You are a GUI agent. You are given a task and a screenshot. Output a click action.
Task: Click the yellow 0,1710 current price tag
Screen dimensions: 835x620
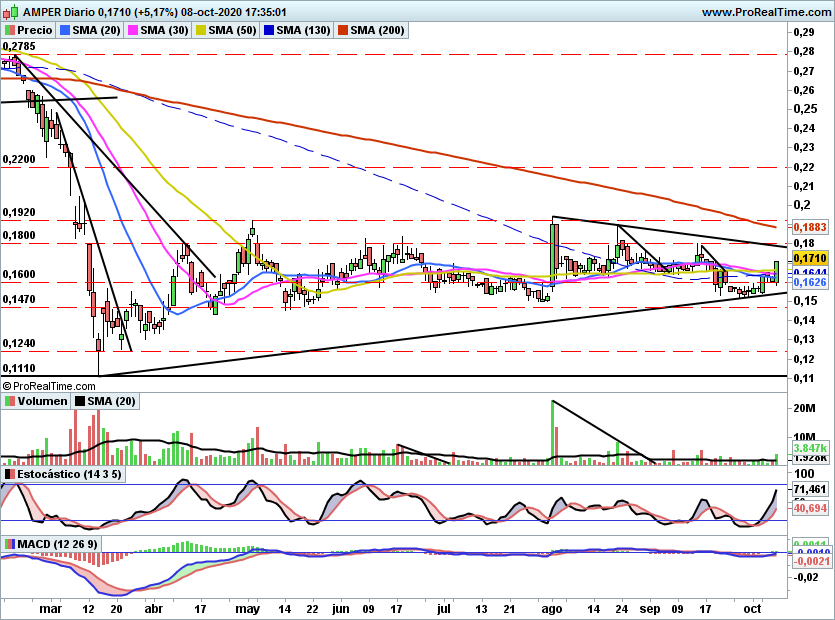[x=811, y=259]
